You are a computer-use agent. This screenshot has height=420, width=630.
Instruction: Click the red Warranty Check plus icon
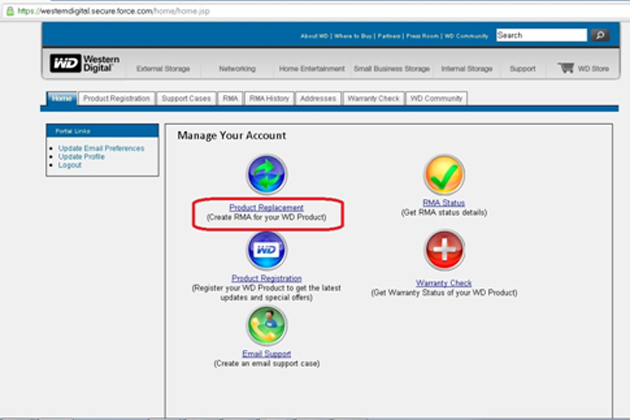tap(444, 250)
